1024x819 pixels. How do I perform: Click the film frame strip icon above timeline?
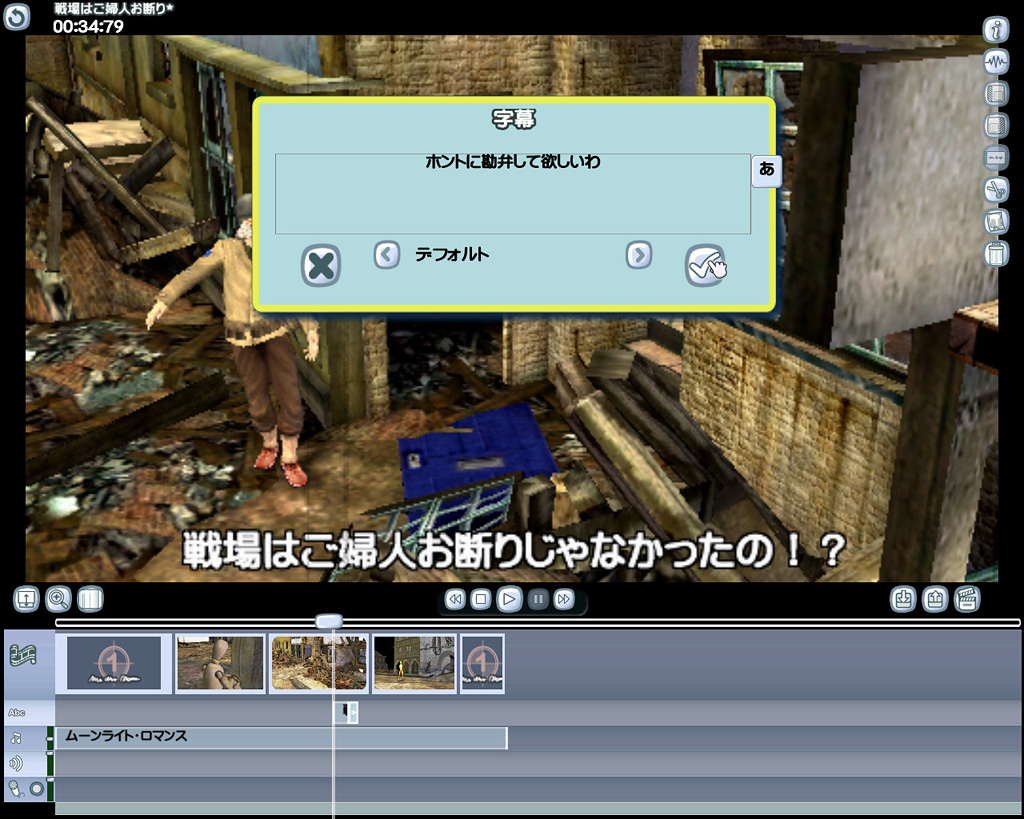pos(90,599)
